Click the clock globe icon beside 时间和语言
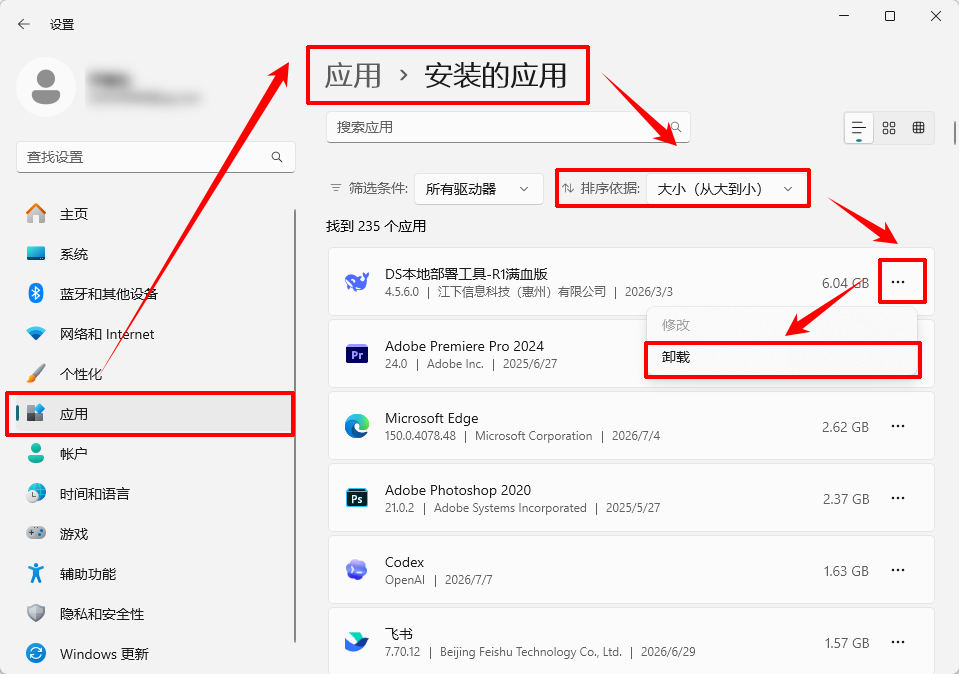The width and height of the screenshot is (959, 674). coord(36,493)
